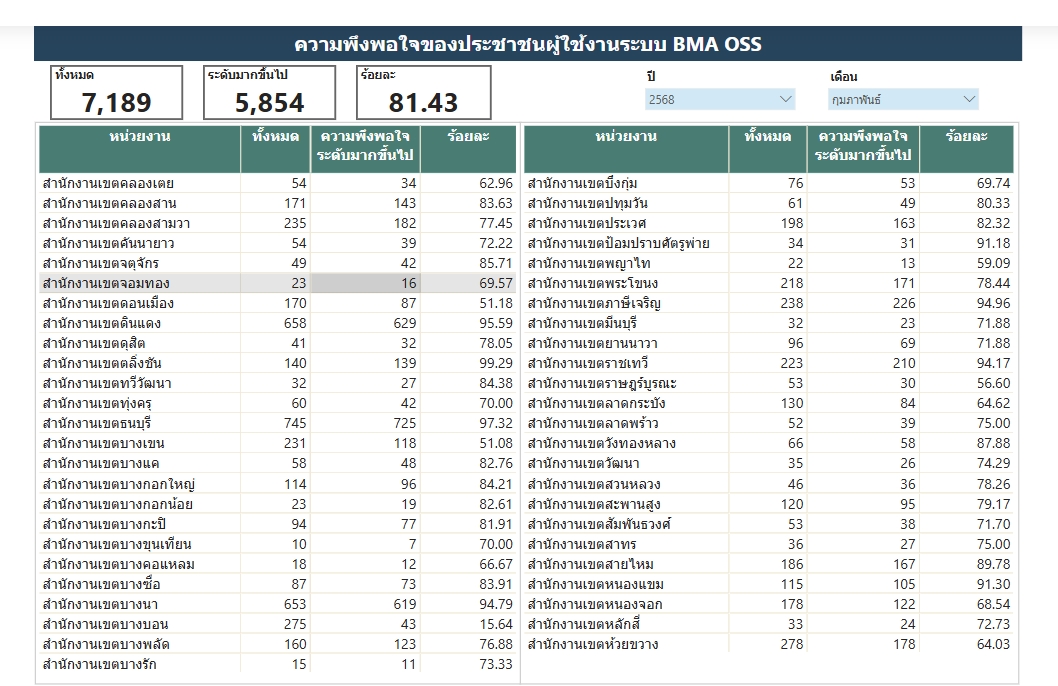Select row สำนักงานเขตบางพลัด
The image size is (1058, 686).
(x=277, y=644)
